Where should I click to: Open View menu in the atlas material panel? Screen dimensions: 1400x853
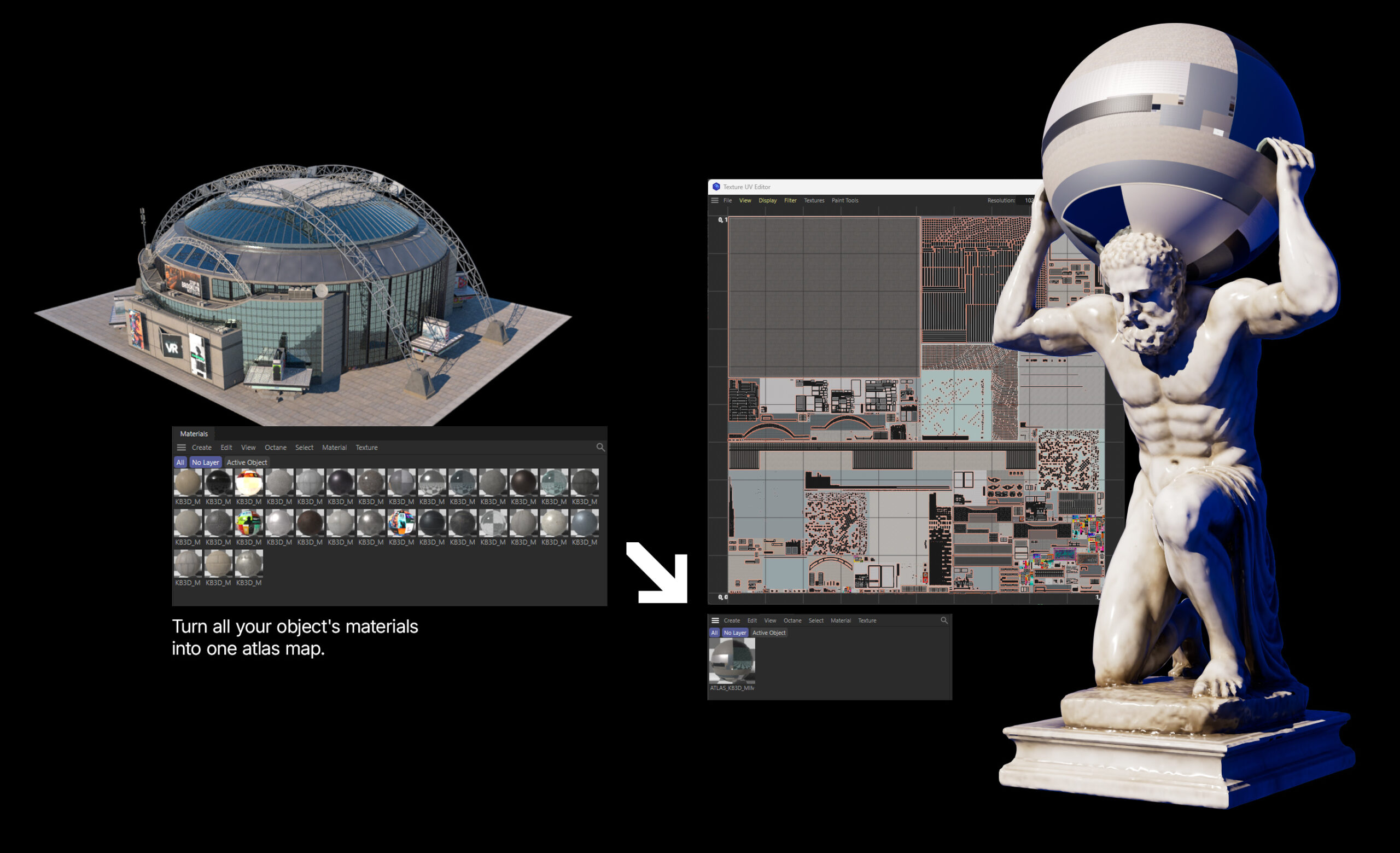[x=770, y=620]
